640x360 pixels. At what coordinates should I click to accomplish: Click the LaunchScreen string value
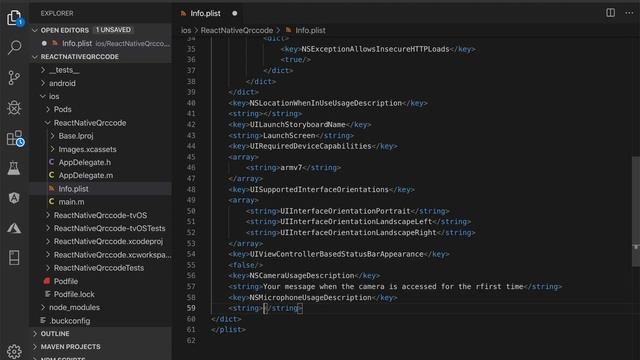pyautogui.click(x=289, y=135)
